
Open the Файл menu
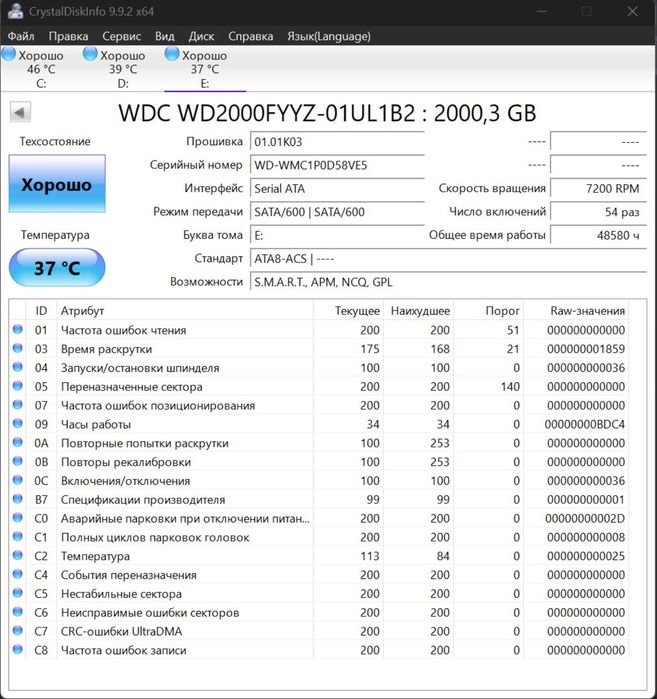21,36
